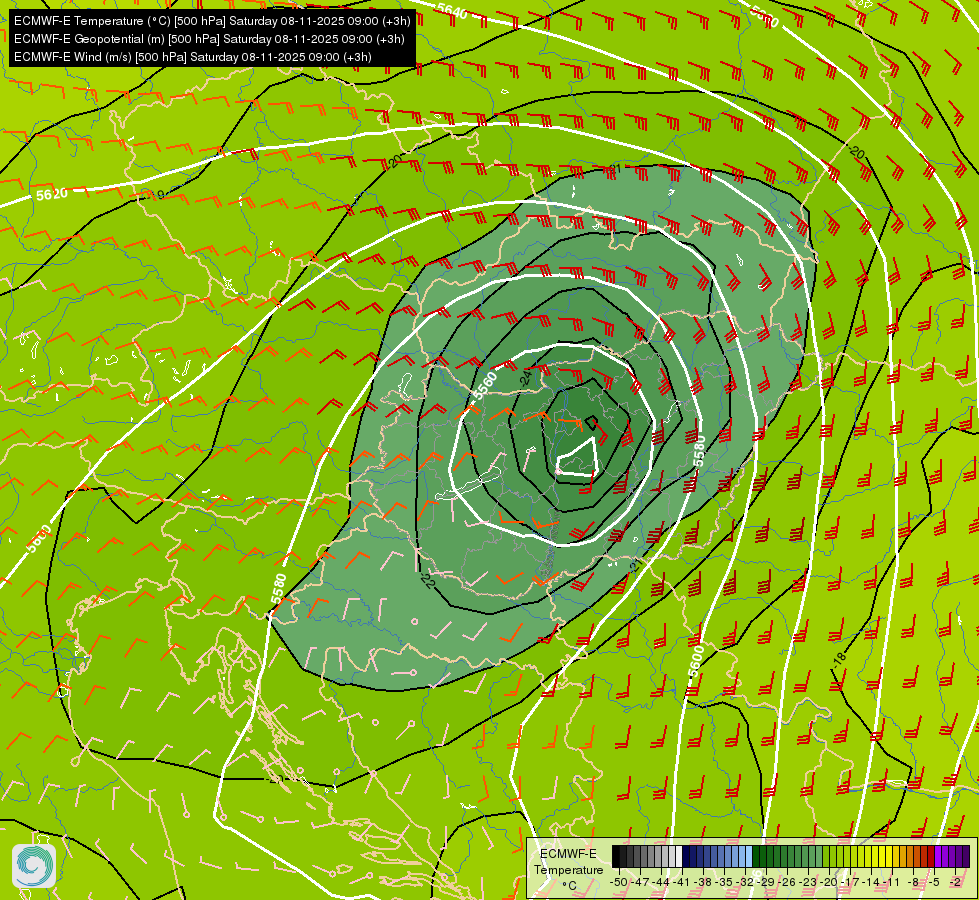Click the -26 tick label in color scale
979x900 pixels.
click(x=787, y=882)
